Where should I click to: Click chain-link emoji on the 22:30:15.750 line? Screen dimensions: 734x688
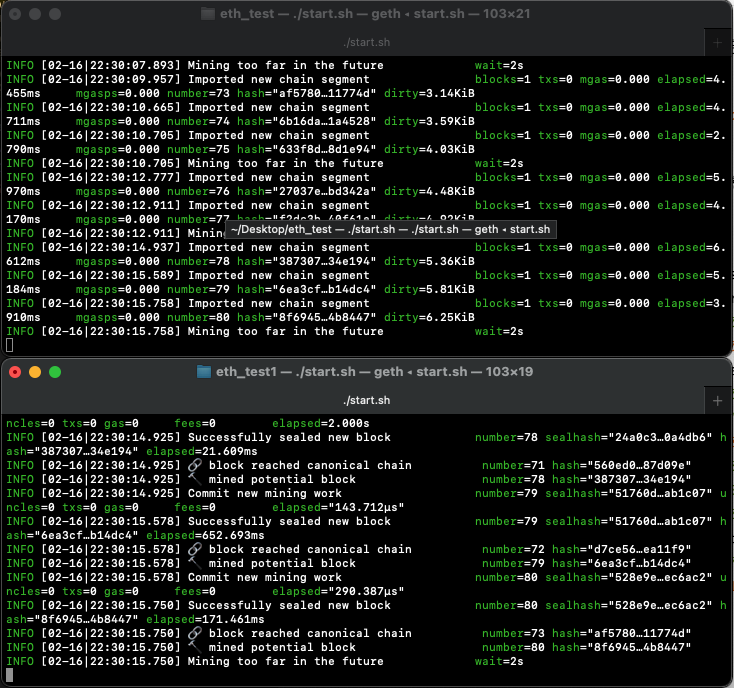[x=195, y=633]
